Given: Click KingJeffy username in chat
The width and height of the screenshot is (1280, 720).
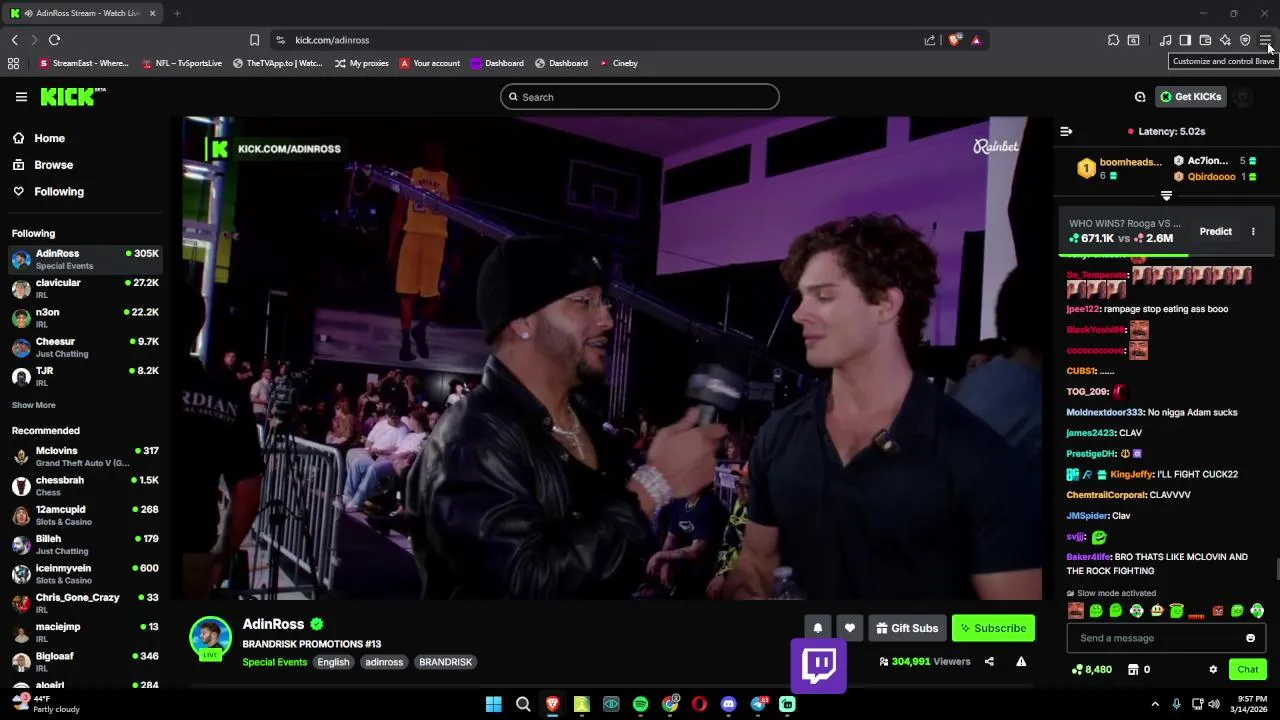Looking at the screenshot, I should pyautogui.click(x=1131, y=474).
